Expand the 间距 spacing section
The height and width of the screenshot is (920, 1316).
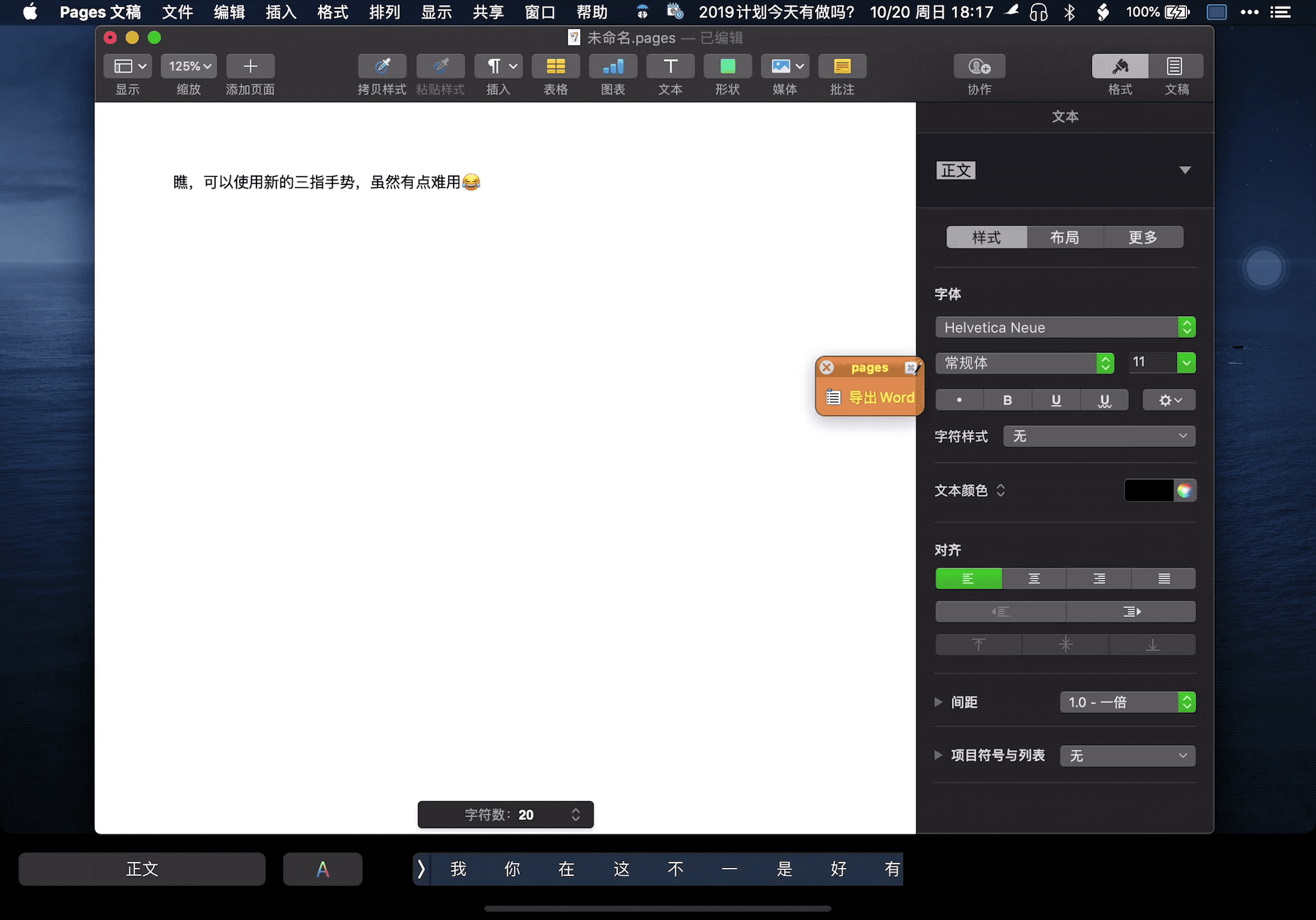point(938,702)
